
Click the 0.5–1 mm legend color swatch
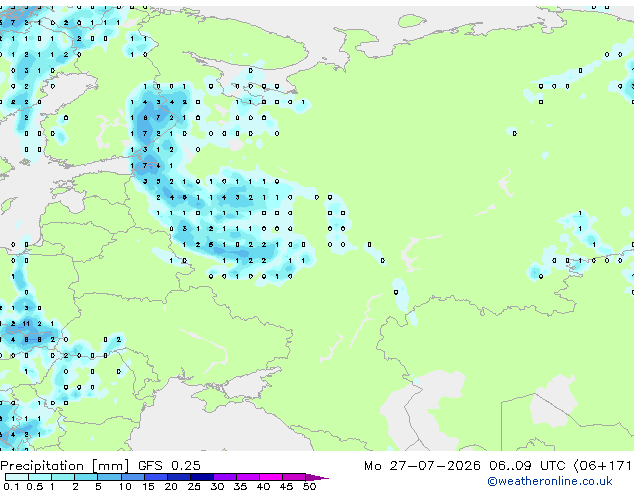tap(40, 477)
